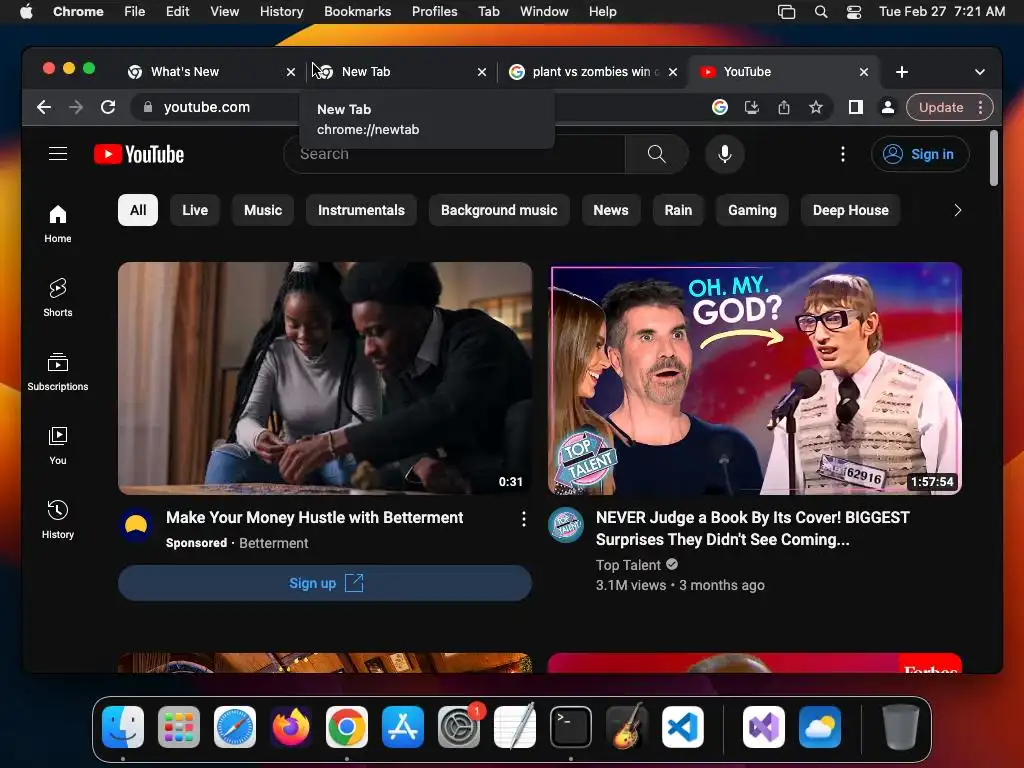The height and width of the screenshot is (768, 1024).
Task: Select the News filter chip
Action: [x=611, y=210]
